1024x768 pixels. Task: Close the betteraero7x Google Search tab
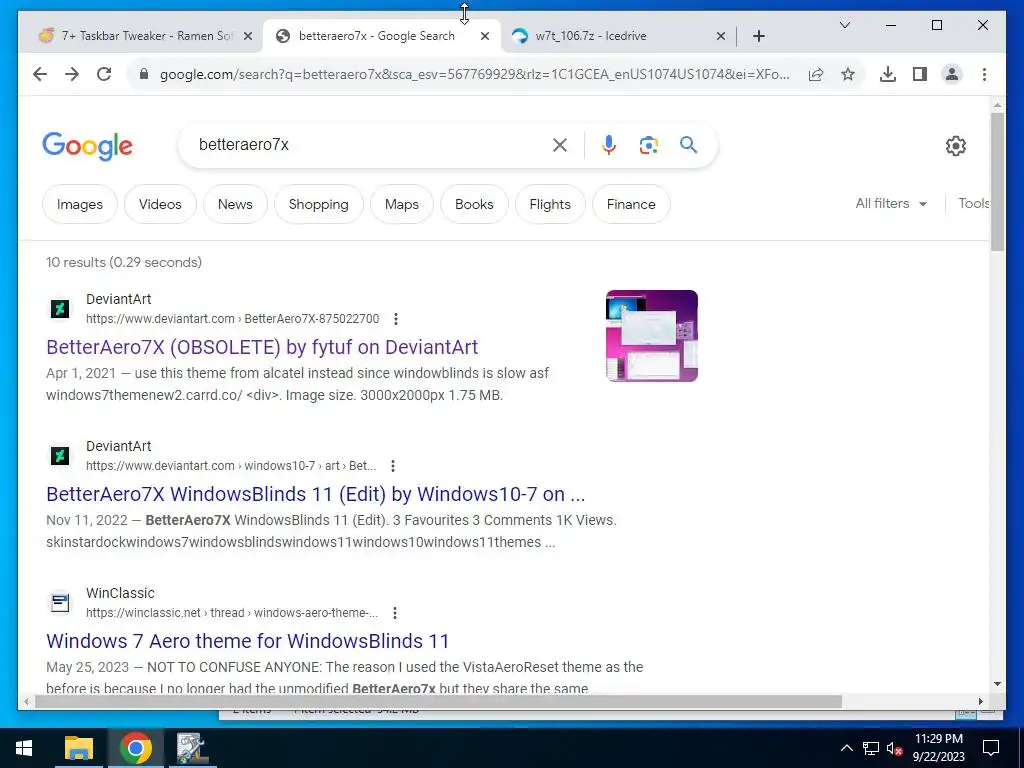(485, 36)
